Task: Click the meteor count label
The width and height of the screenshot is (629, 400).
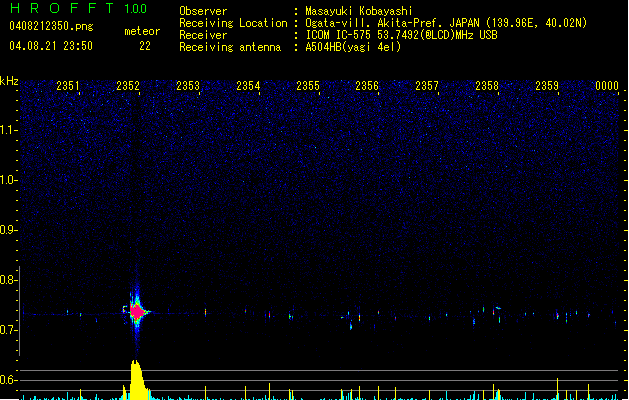Action: [x=142, y=31]
